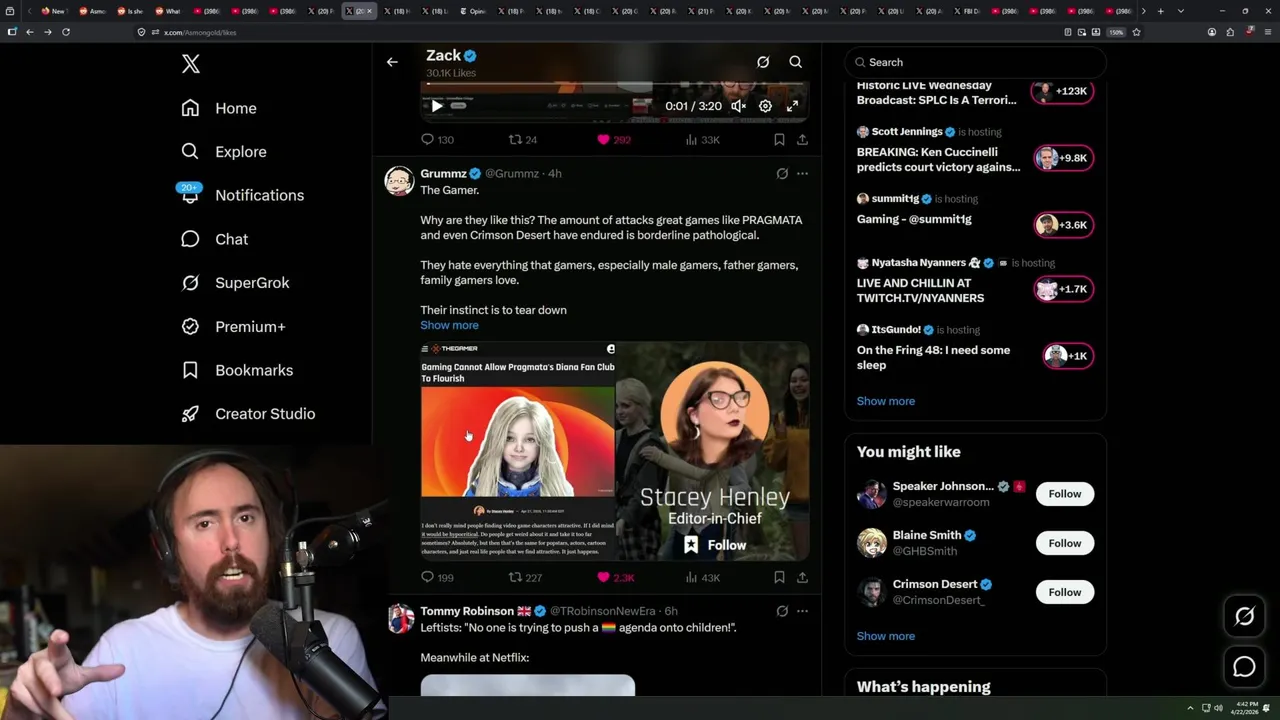Open Notifications in the sidebar
The width and height of the screenshot is (1280, 720).
tap(241, 195)
